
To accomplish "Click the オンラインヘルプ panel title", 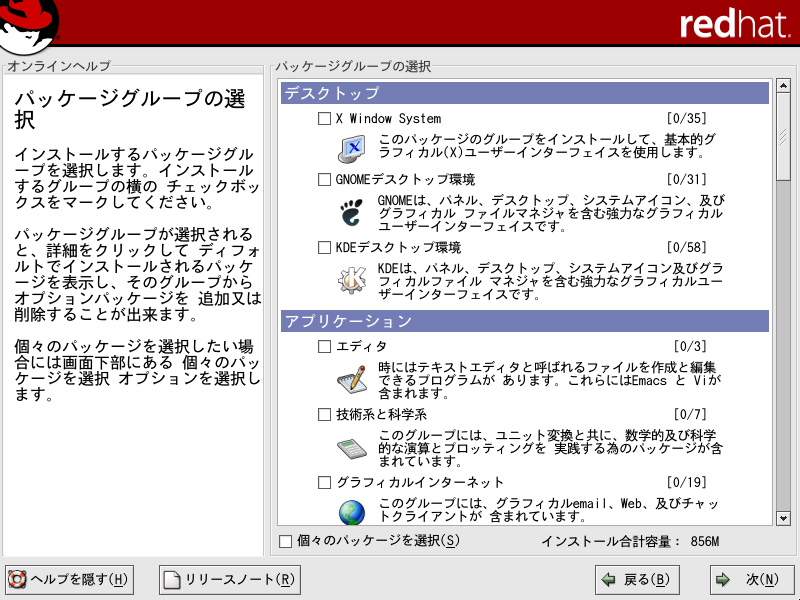I will (x=59, y=66).
